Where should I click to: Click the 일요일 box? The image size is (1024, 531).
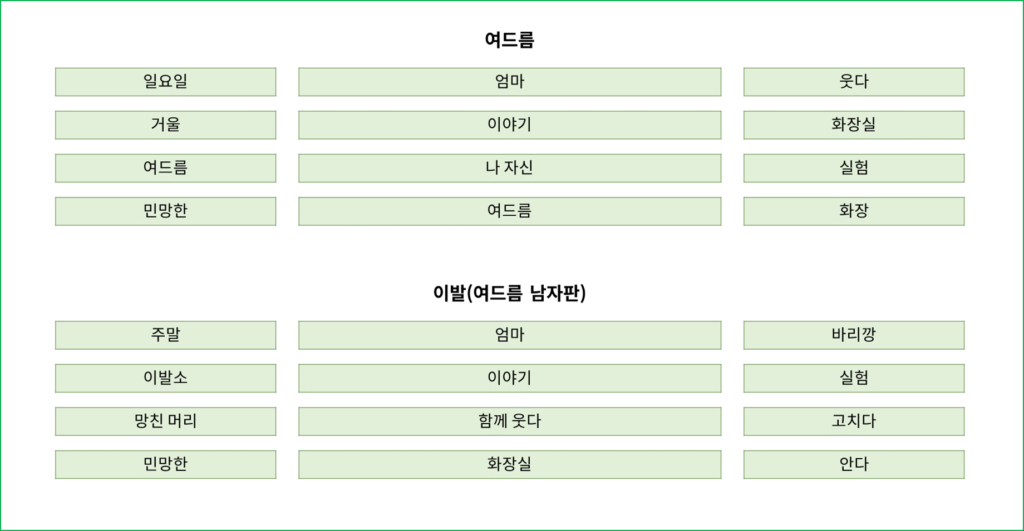point(165,82)
